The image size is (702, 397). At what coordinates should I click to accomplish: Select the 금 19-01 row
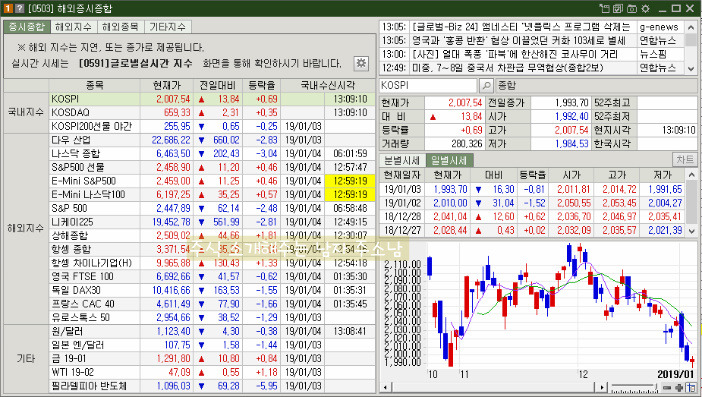[x=212, y=359]
